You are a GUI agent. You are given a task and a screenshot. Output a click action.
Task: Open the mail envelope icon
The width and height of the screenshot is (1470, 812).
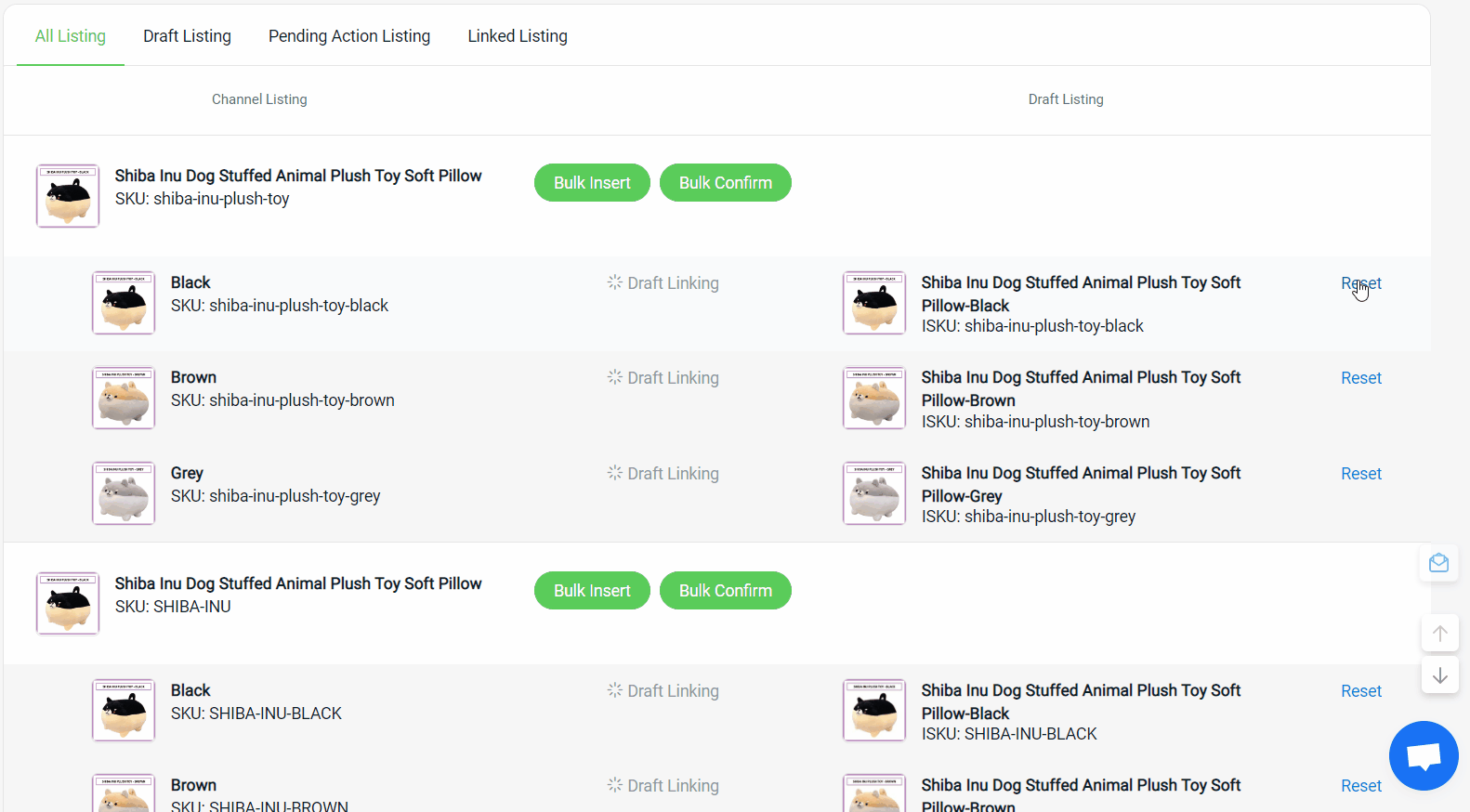click(1438, 563)
